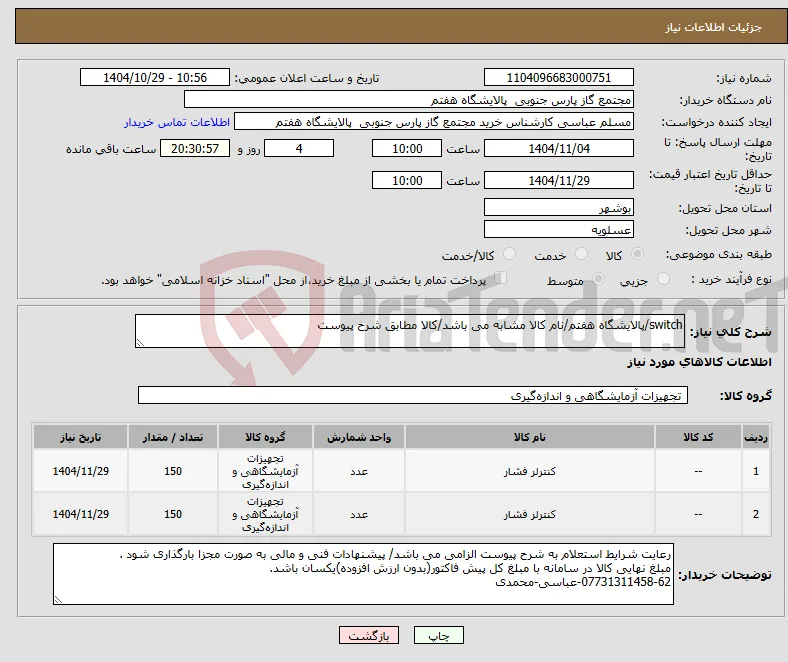Click the ردیف column header

pyautogui.click(x=755, y=437)
